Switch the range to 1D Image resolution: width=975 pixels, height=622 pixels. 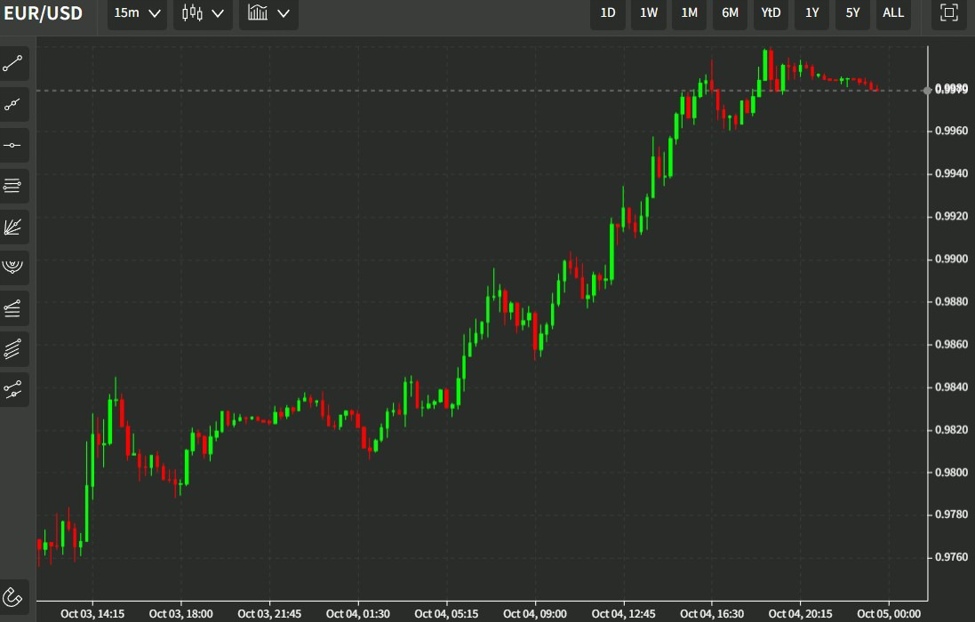(x=607, y=13)
